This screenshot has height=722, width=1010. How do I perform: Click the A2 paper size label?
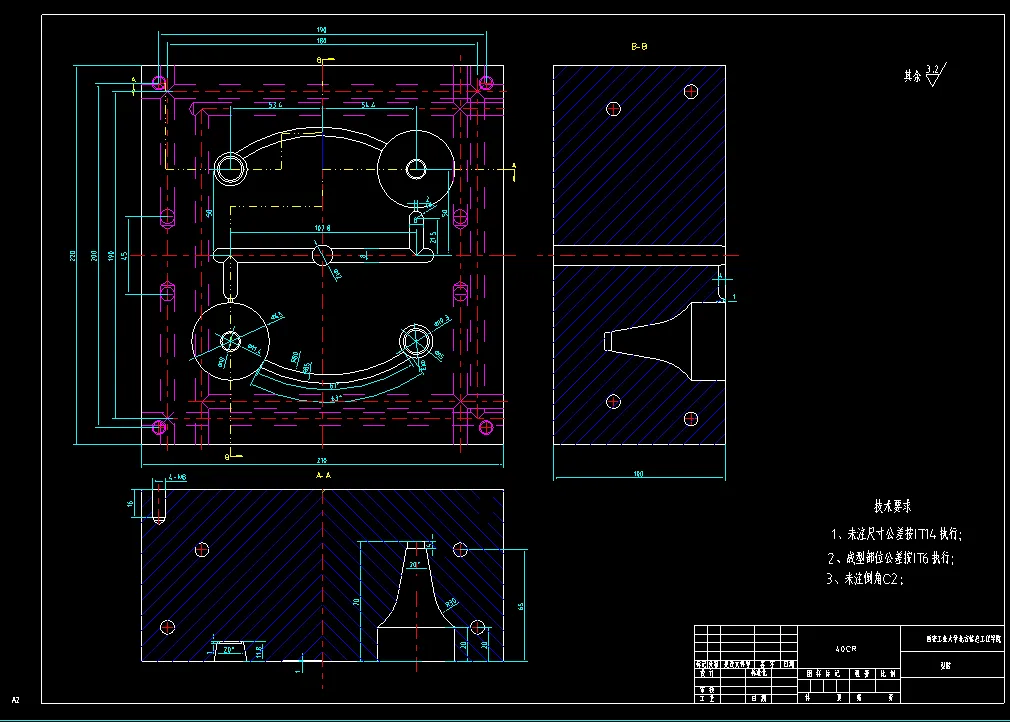(15, 700)
